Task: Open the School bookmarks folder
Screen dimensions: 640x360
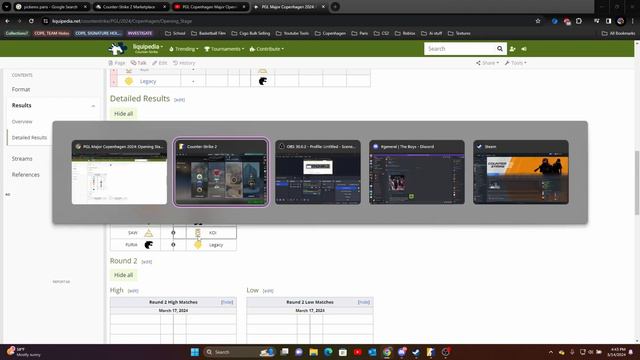Action: pos(176,33)
